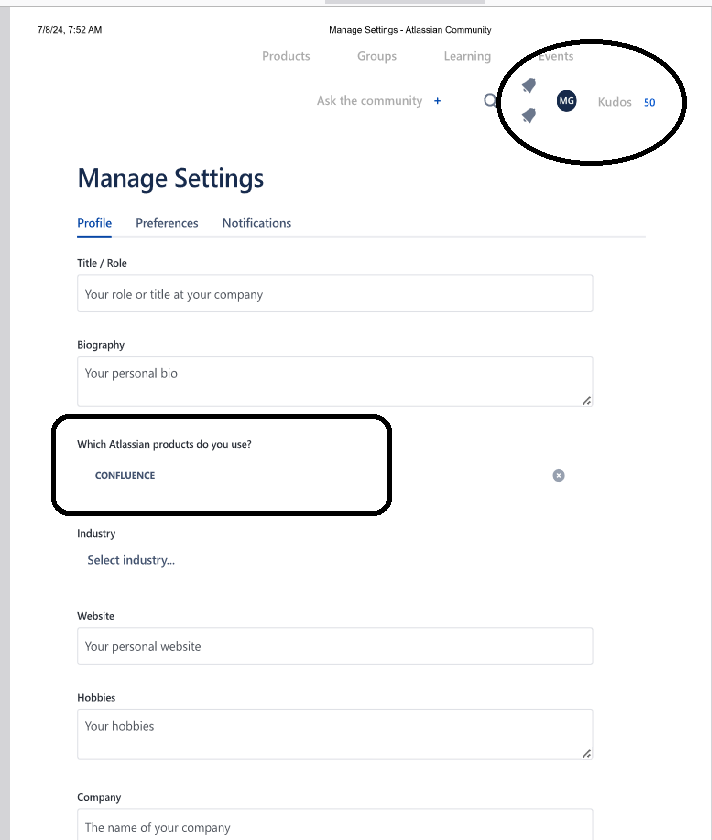Click the Hobbies field label

coord(96,698)
